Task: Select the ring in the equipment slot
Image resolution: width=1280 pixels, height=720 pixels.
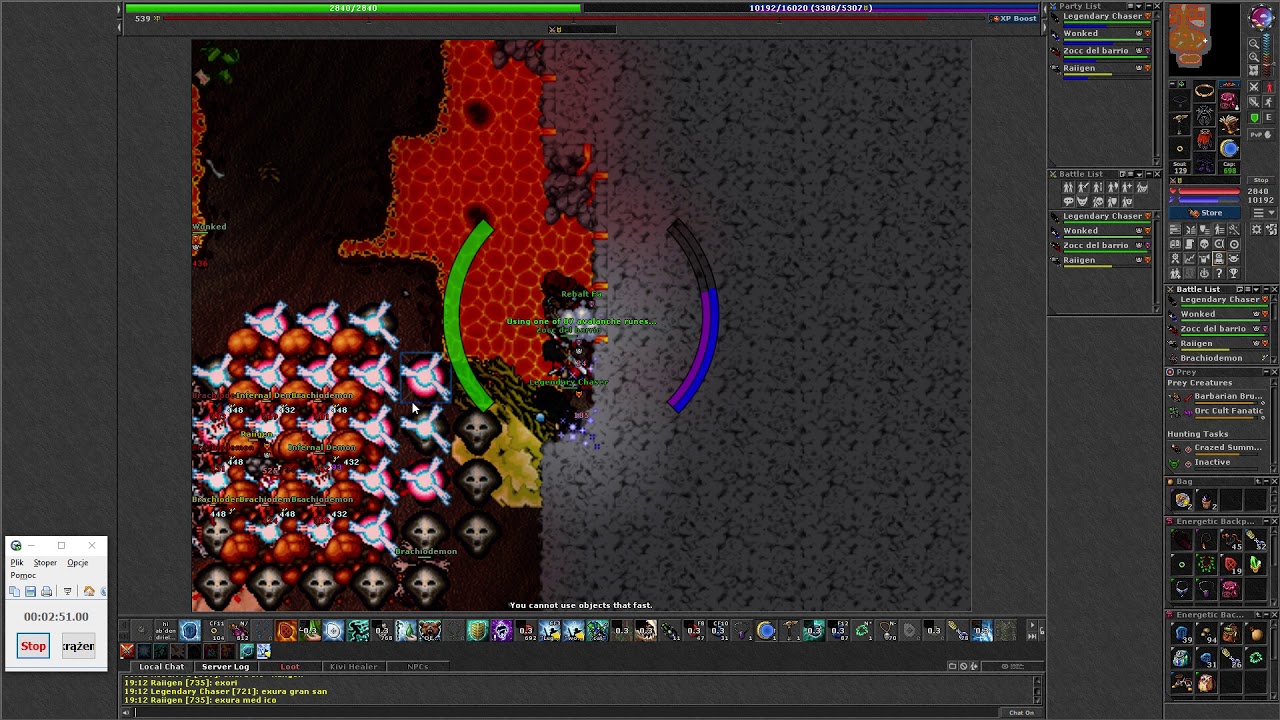Action: point(1180,148)
